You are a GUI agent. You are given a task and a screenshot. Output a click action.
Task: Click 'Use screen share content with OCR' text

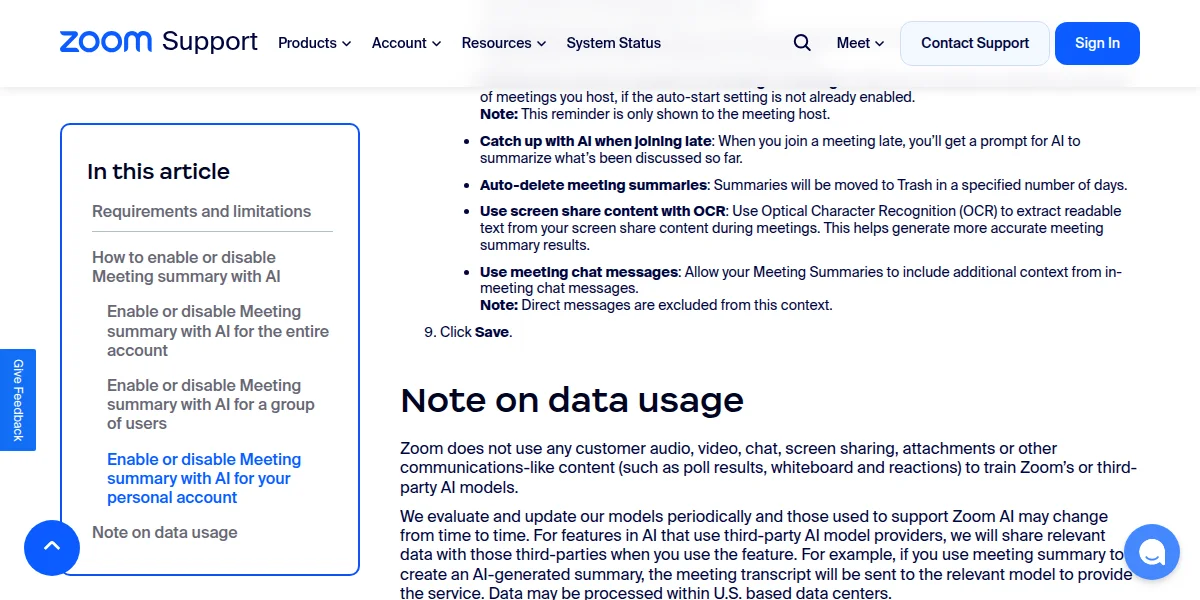tap(603, 211)
